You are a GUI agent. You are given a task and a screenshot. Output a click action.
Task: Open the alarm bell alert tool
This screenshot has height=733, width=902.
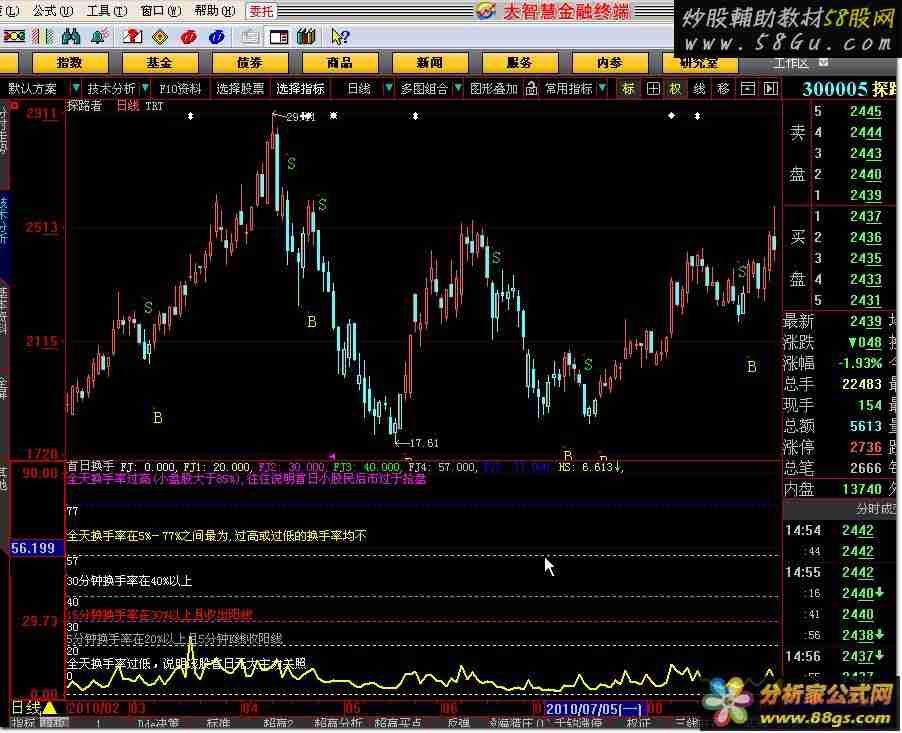(x=100, y=37)
